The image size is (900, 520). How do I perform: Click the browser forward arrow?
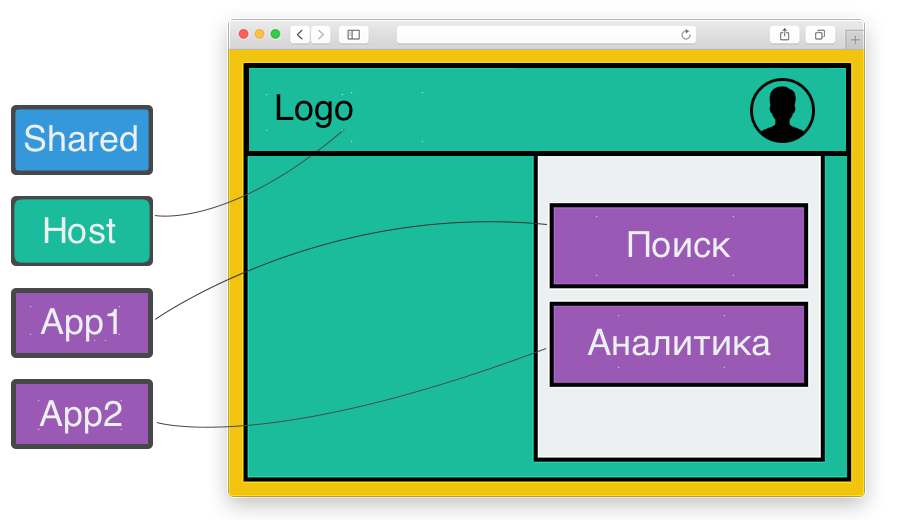point(321,34)
